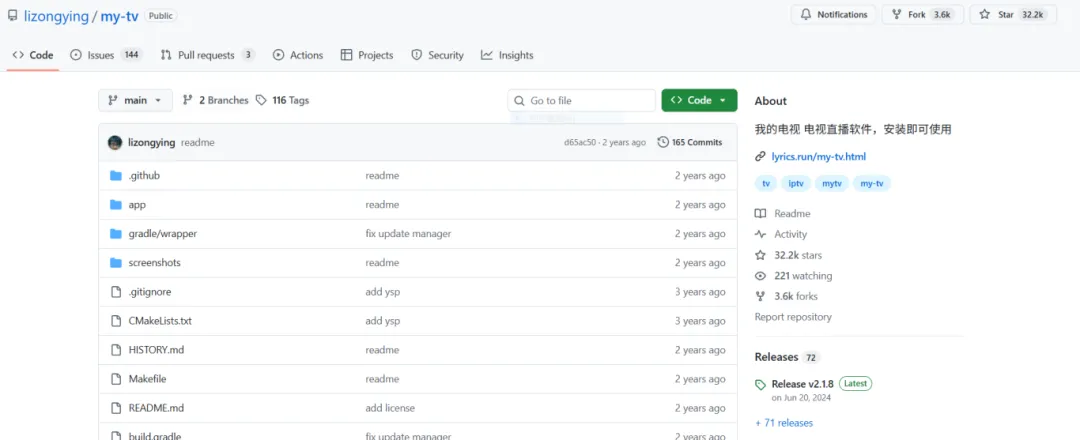1080x440 pixels.
Task: Open the lyrics.run/my-tv.html website link
Action: pos(819,156)
